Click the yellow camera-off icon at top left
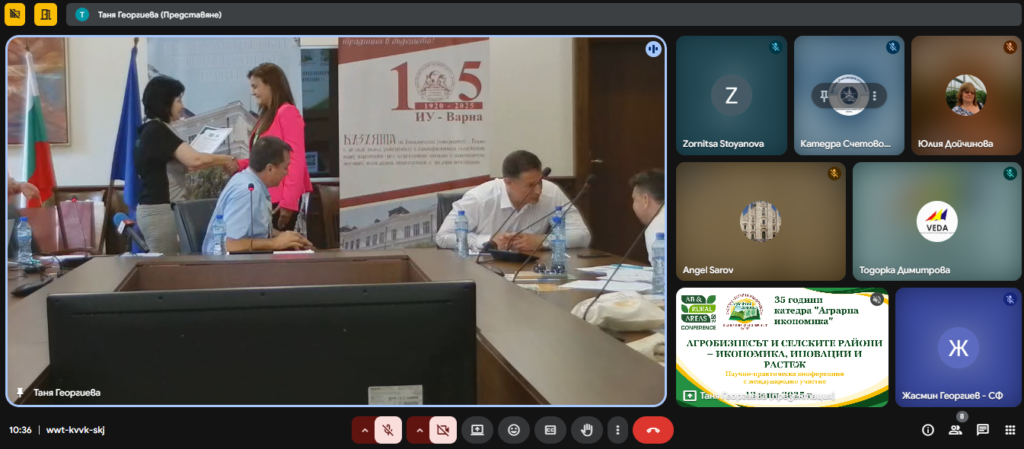 click(17, 14)
